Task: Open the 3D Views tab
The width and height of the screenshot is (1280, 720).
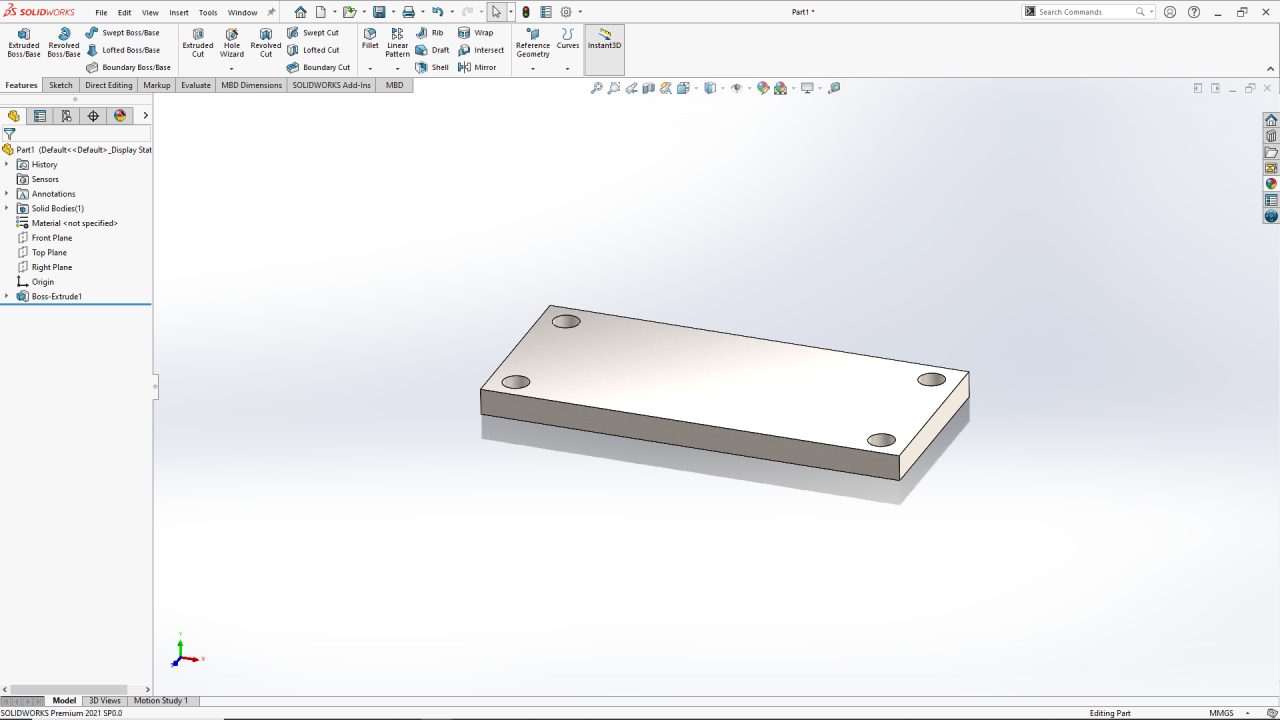Action: pyautogui.click(x=105, y=701)
